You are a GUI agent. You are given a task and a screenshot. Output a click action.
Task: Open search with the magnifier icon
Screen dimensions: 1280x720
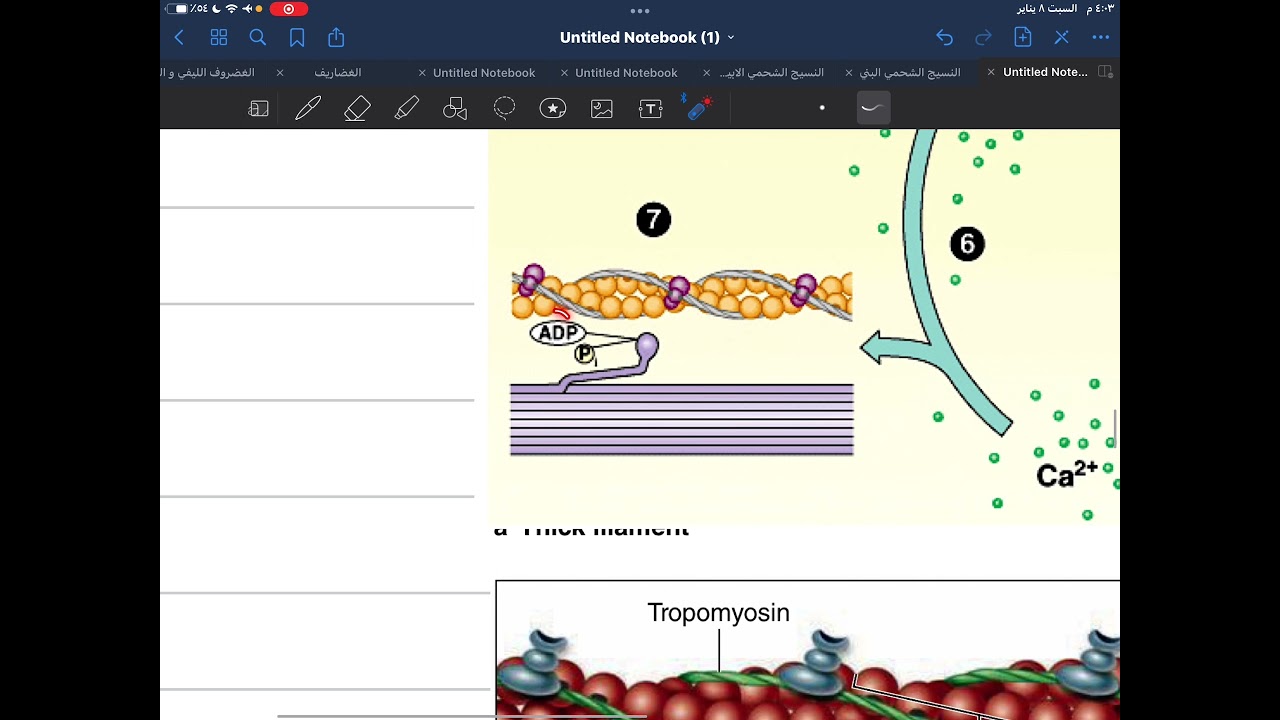click(x=257, y=37)
